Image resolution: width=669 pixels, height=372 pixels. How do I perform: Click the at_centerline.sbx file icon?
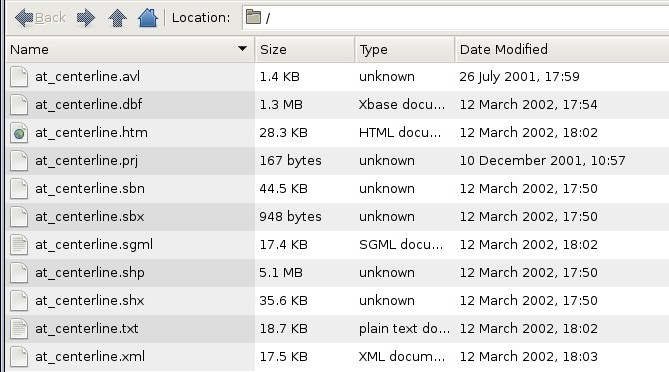[x=19, y=217]
